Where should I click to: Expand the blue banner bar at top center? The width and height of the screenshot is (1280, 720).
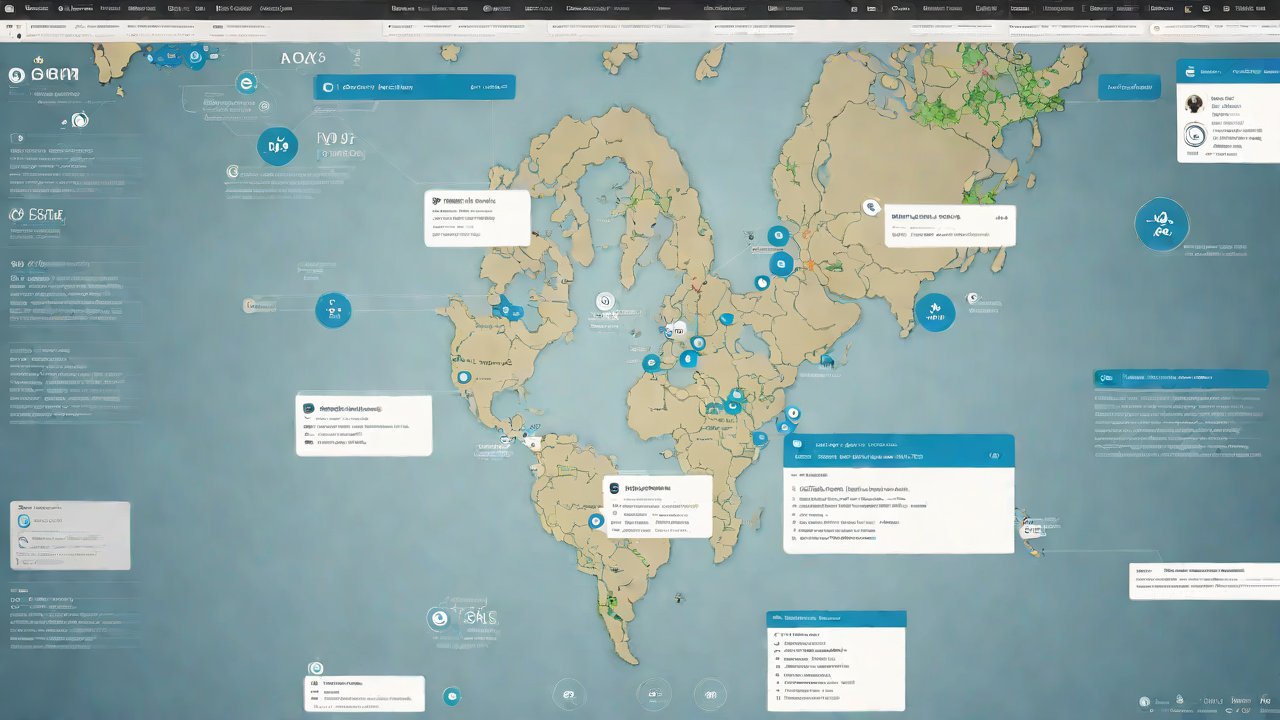pyautogui.click(x=414, y=87)
